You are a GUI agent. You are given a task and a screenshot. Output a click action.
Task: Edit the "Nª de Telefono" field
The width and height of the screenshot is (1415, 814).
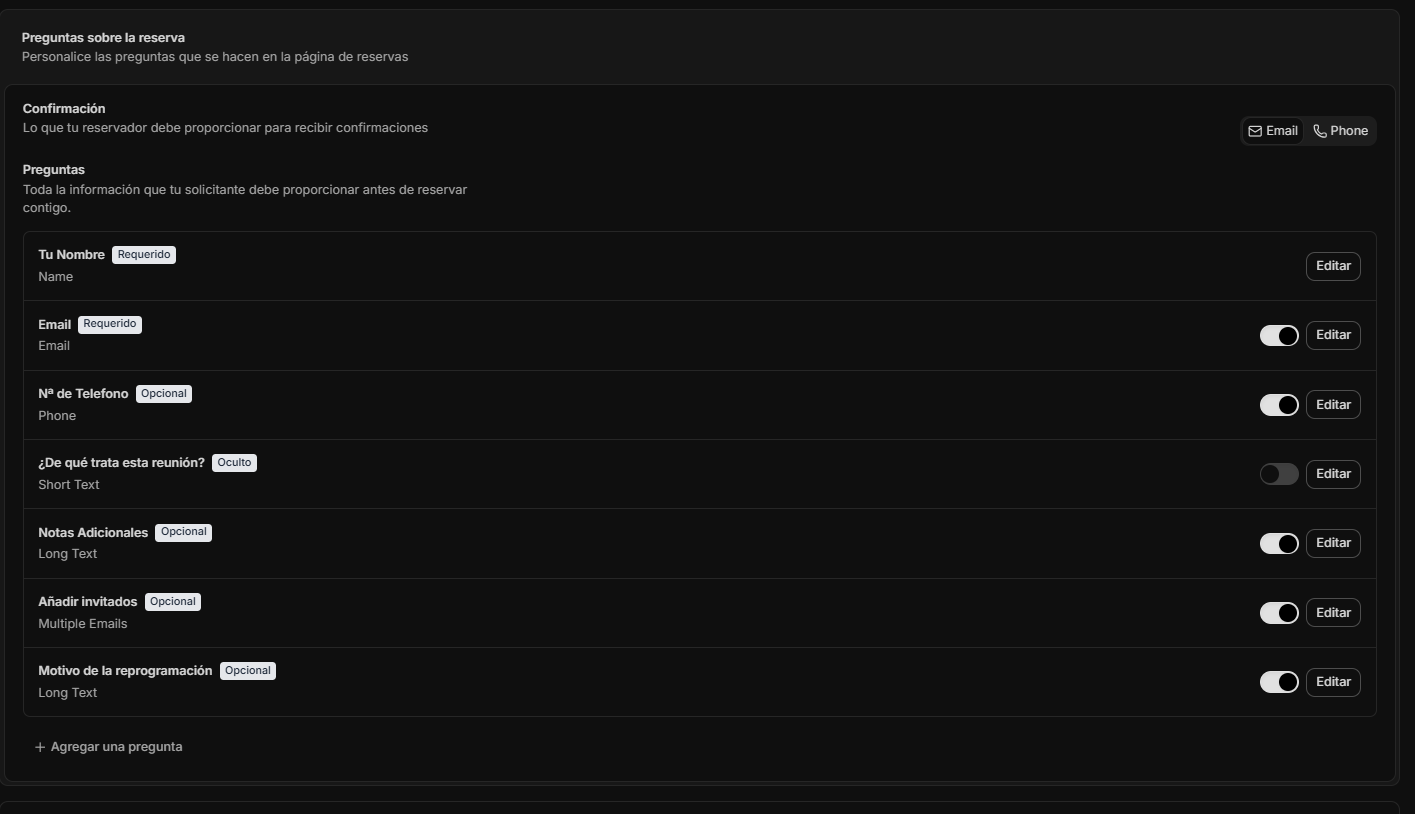point(1333,404)
